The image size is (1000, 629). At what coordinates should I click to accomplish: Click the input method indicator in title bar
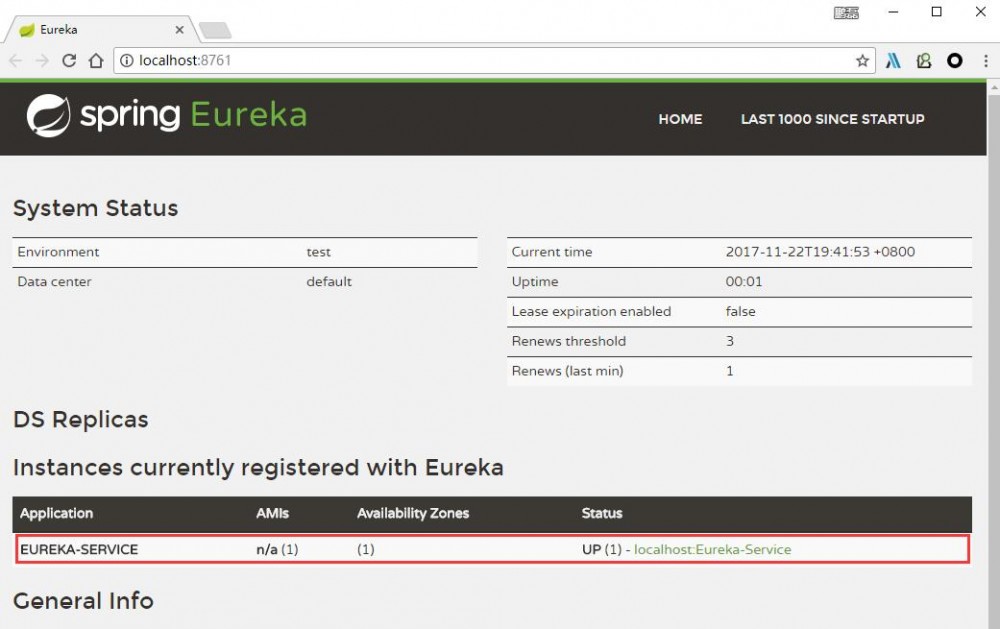(x=846, y=13)
